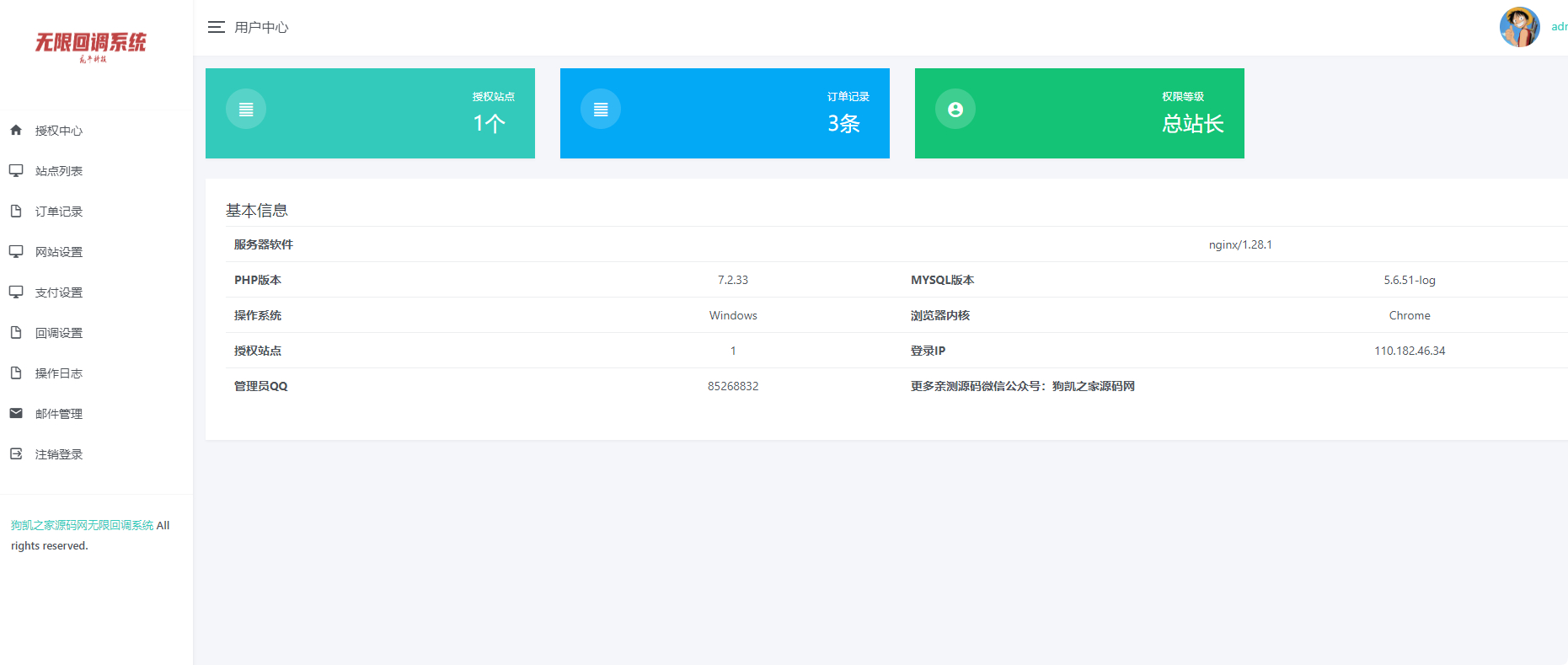Screen dimensions: 1568x665
Task: Click the 用户中心 header title
Action: [261, 27]
